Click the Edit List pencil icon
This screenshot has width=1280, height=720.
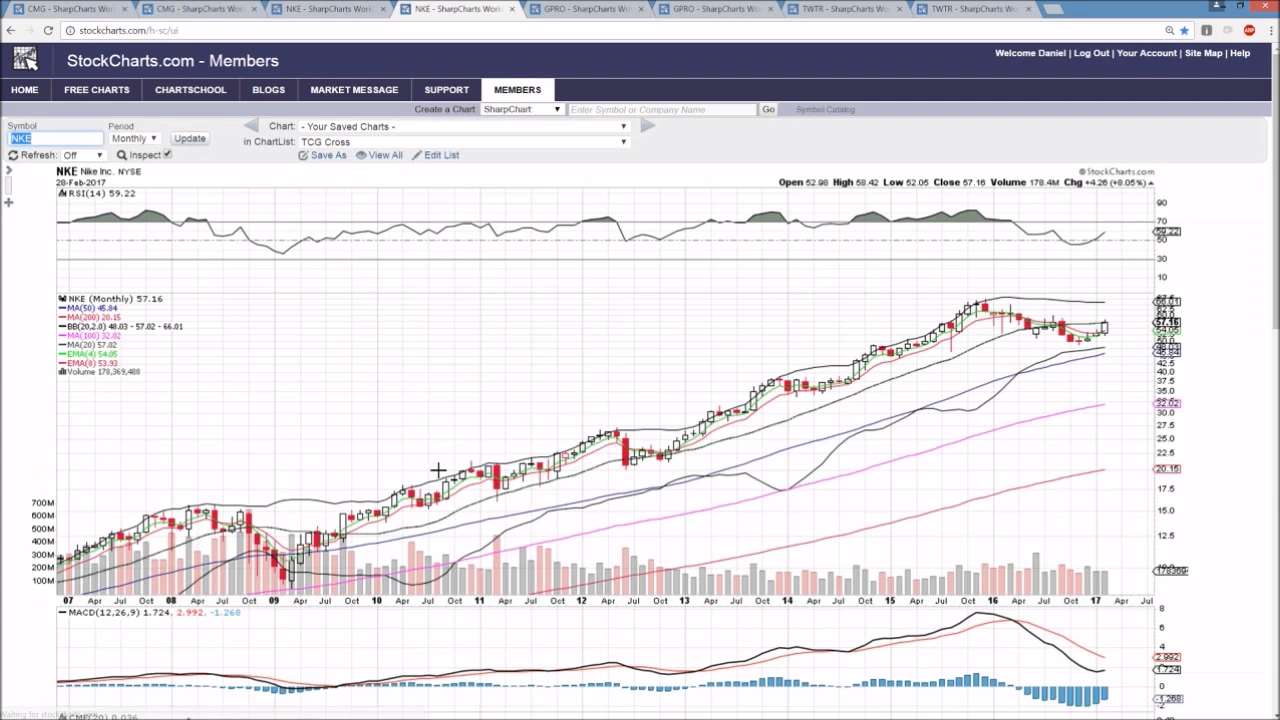coord(417,155)
